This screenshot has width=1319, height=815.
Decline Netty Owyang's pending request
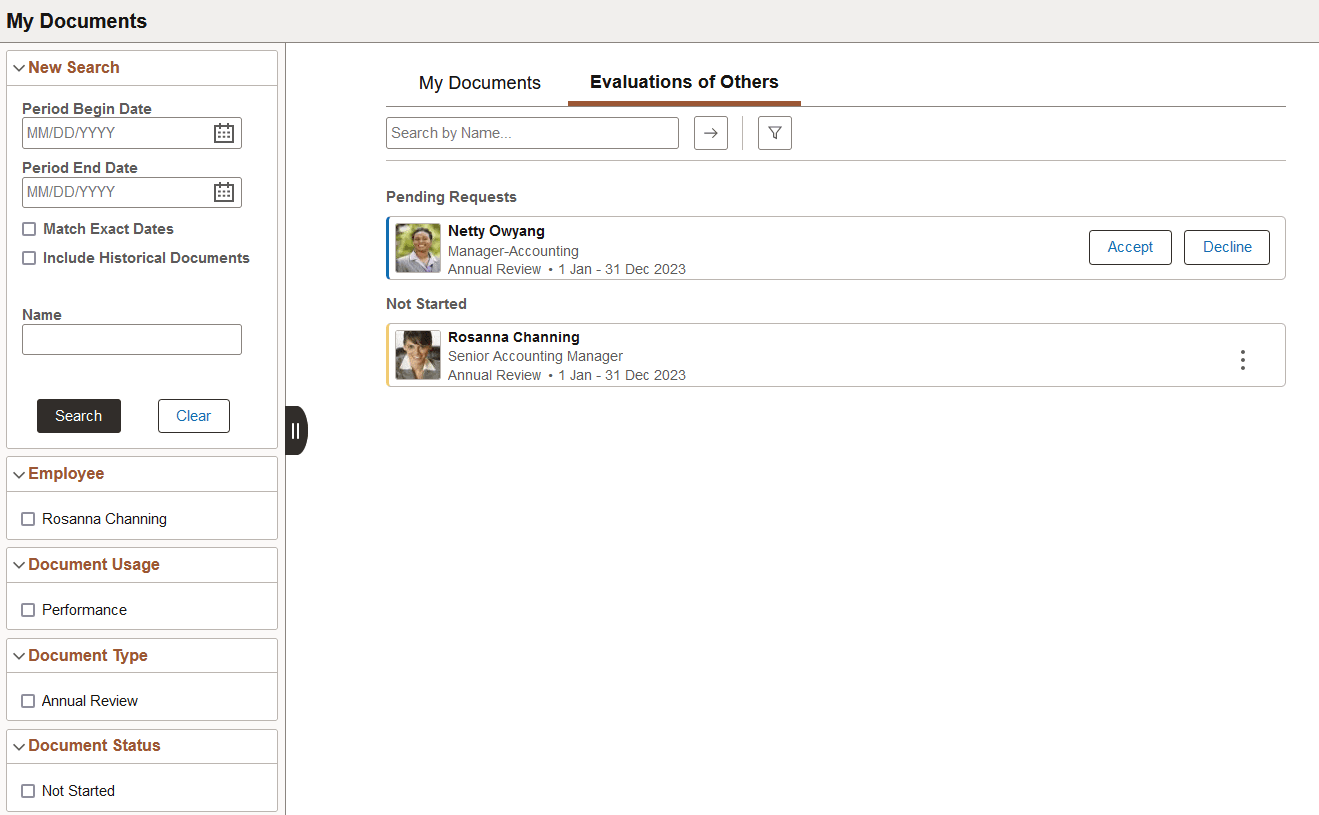click(1226, 247)
